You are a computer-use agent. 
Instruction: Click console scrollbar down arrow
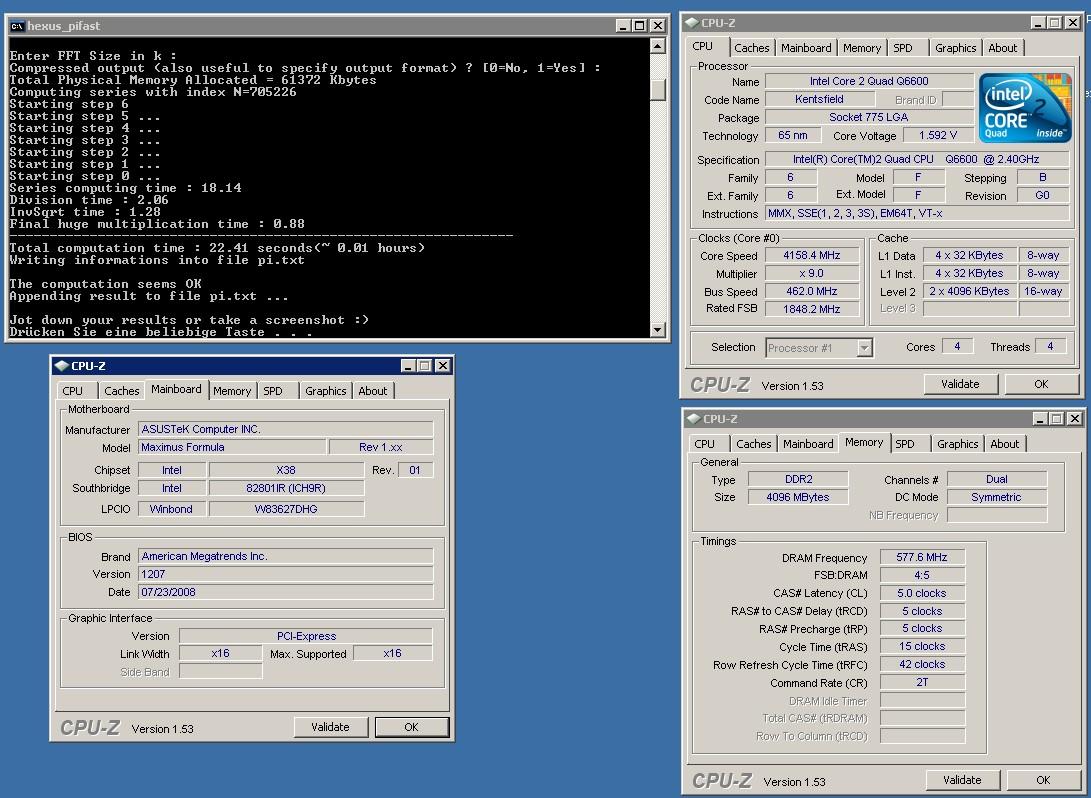pos(657,330)
